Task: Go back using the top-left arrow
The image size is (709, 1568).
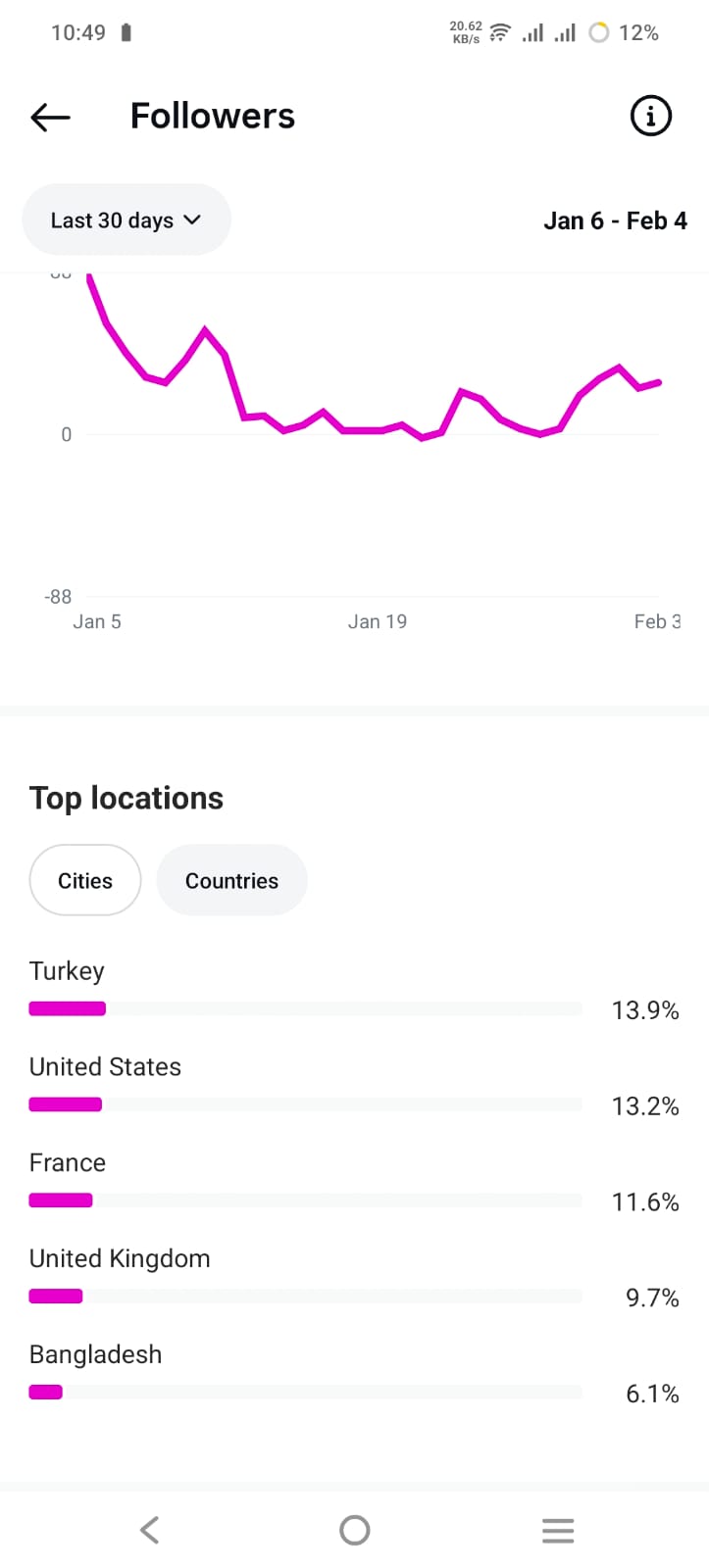Action: coord(51,118)
